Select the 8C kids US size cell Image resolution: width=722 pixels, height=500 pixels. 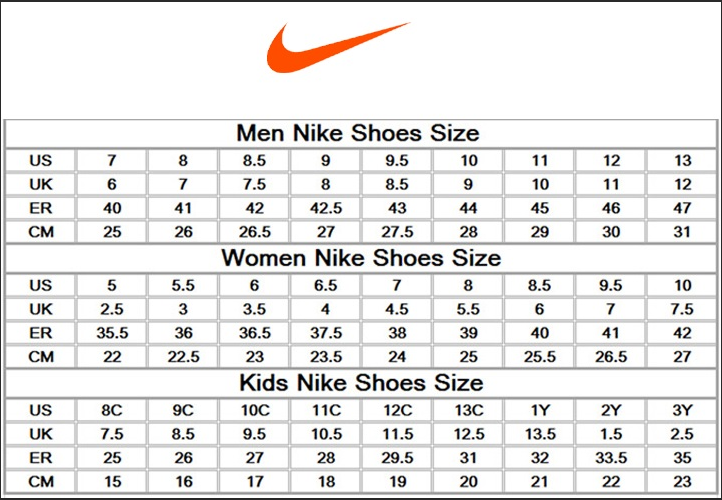pos(111,410)
